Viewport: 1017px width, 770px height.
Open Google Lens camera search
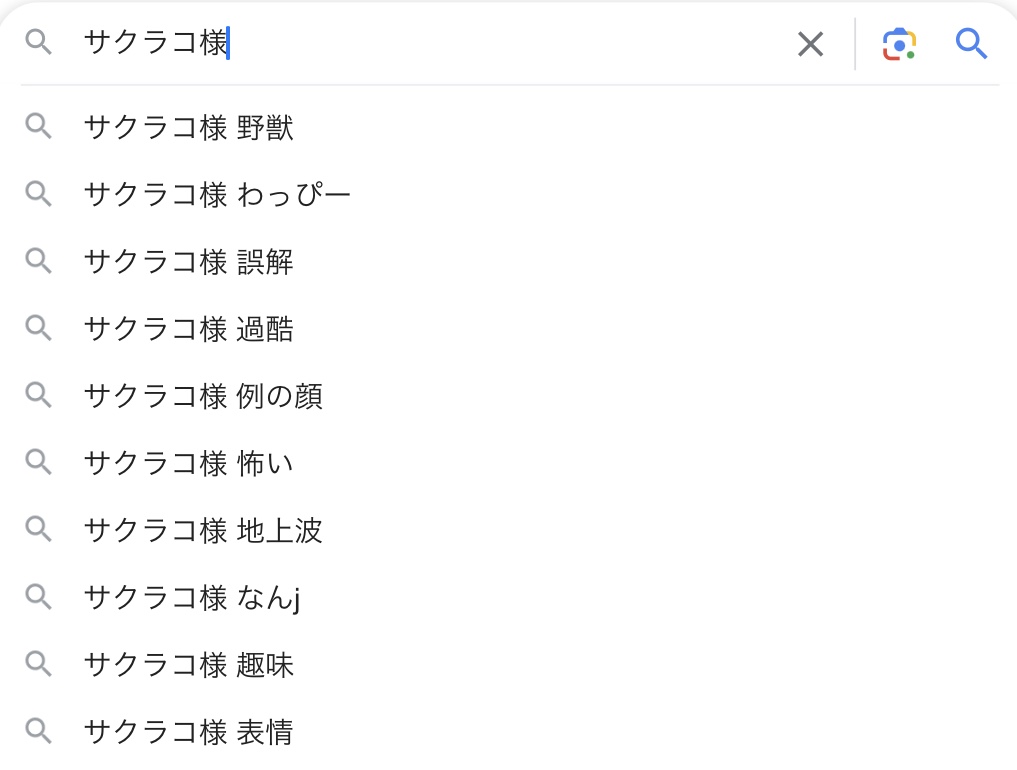click(899, 44)
